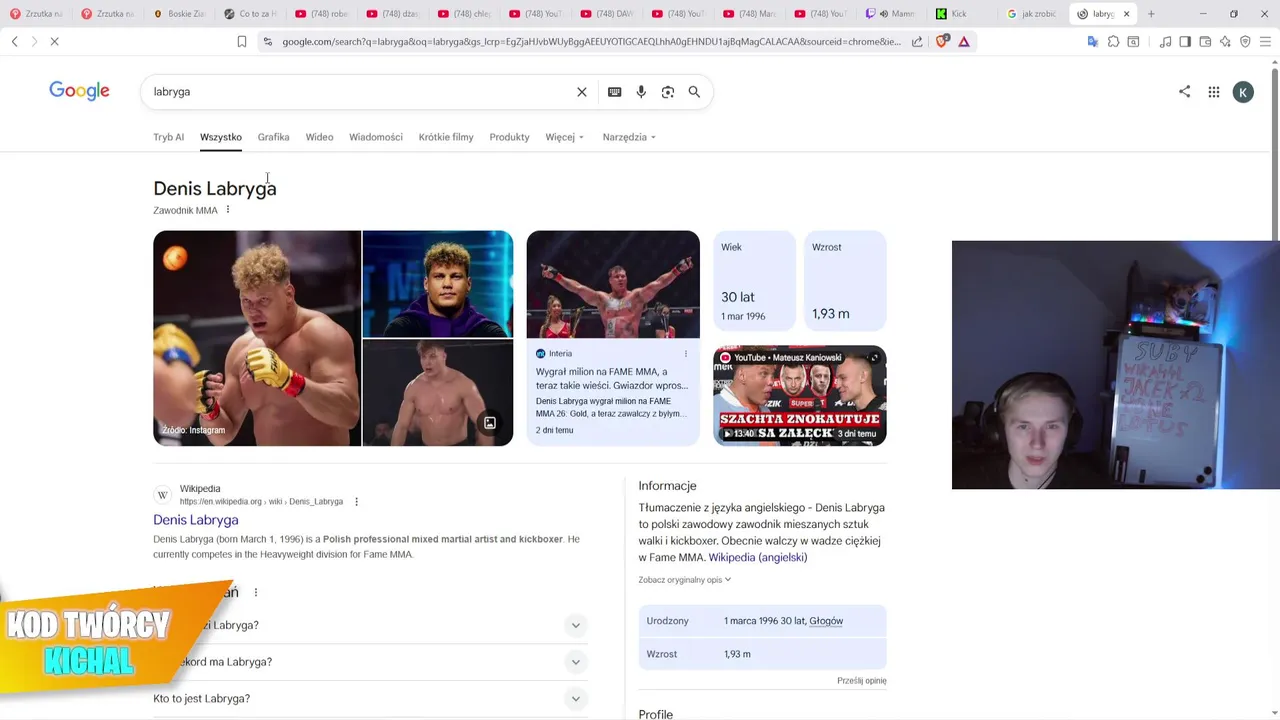Open the browser hamburger menu
This screenshot has width=1280, height=720.
[1265, 41]
